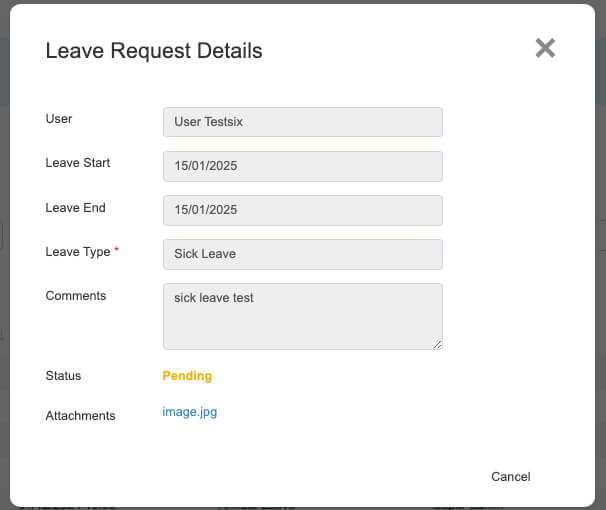
Task: Click the Comments box resize handle
Action: pyautogui.click(x=437, y=344)
